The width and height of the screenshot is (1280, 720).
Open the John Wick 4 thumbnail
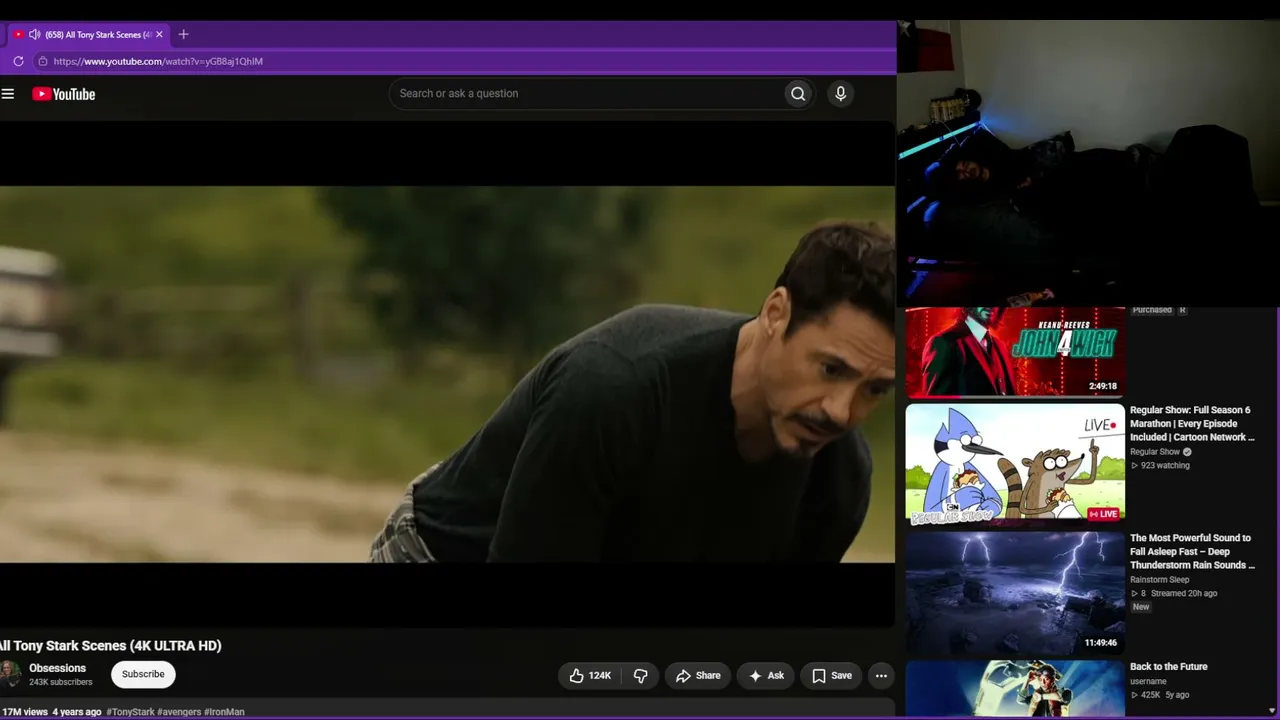pos(1015,353)
